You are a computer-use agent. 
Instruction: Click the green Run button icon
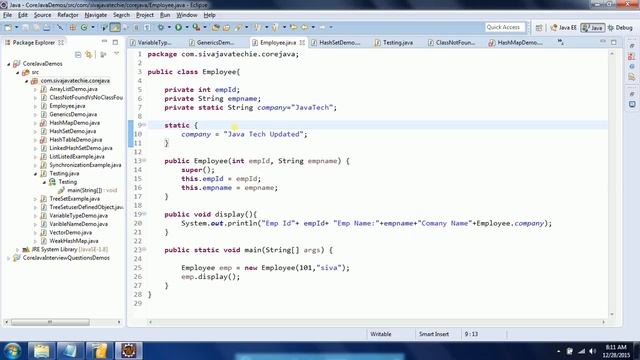pos(178,27)
